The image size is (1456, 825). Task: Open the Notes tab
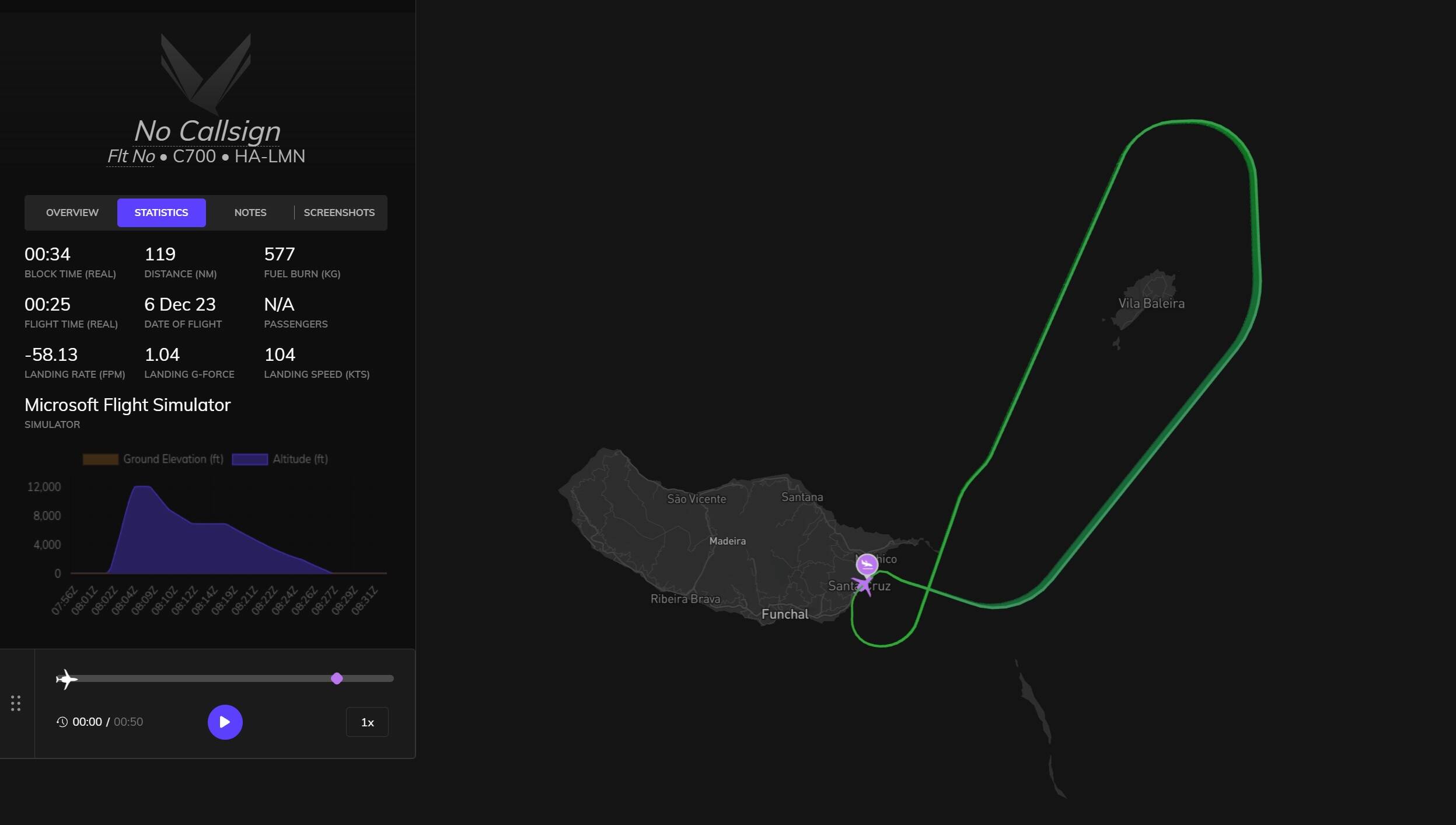point(250,213)
